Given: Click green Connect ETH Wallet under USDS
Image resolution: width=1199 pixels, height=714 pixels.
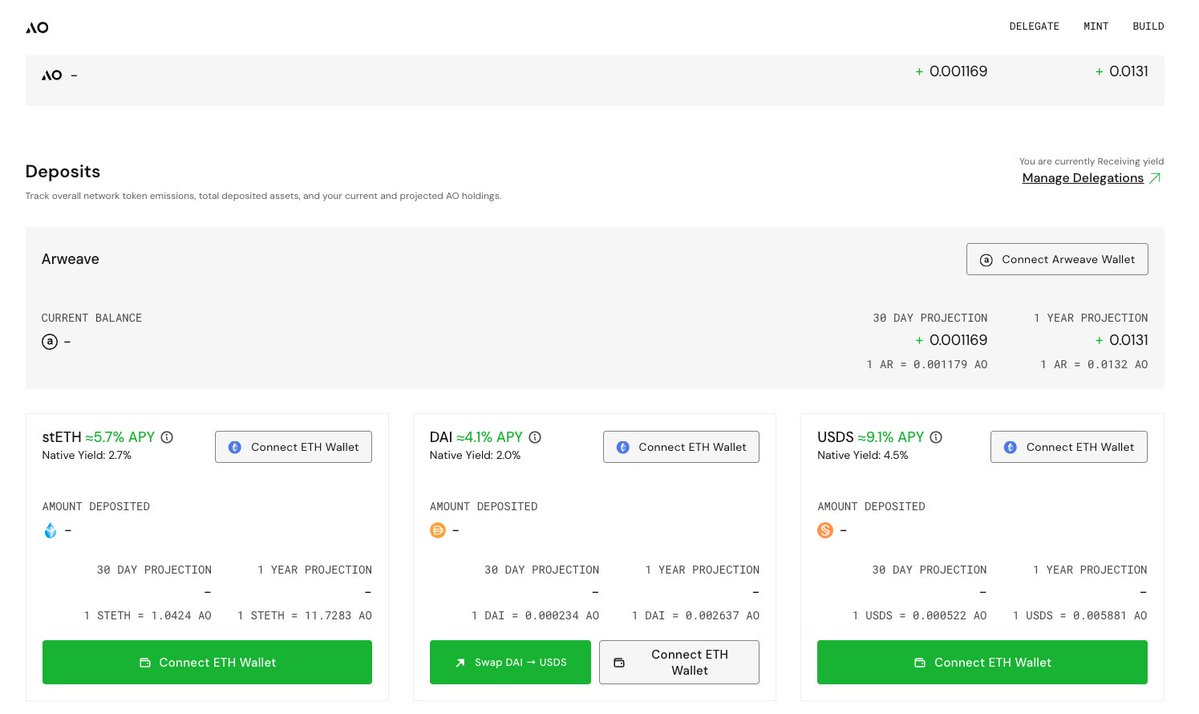Looking at the screenshot, I should click(x=982, y=662).
